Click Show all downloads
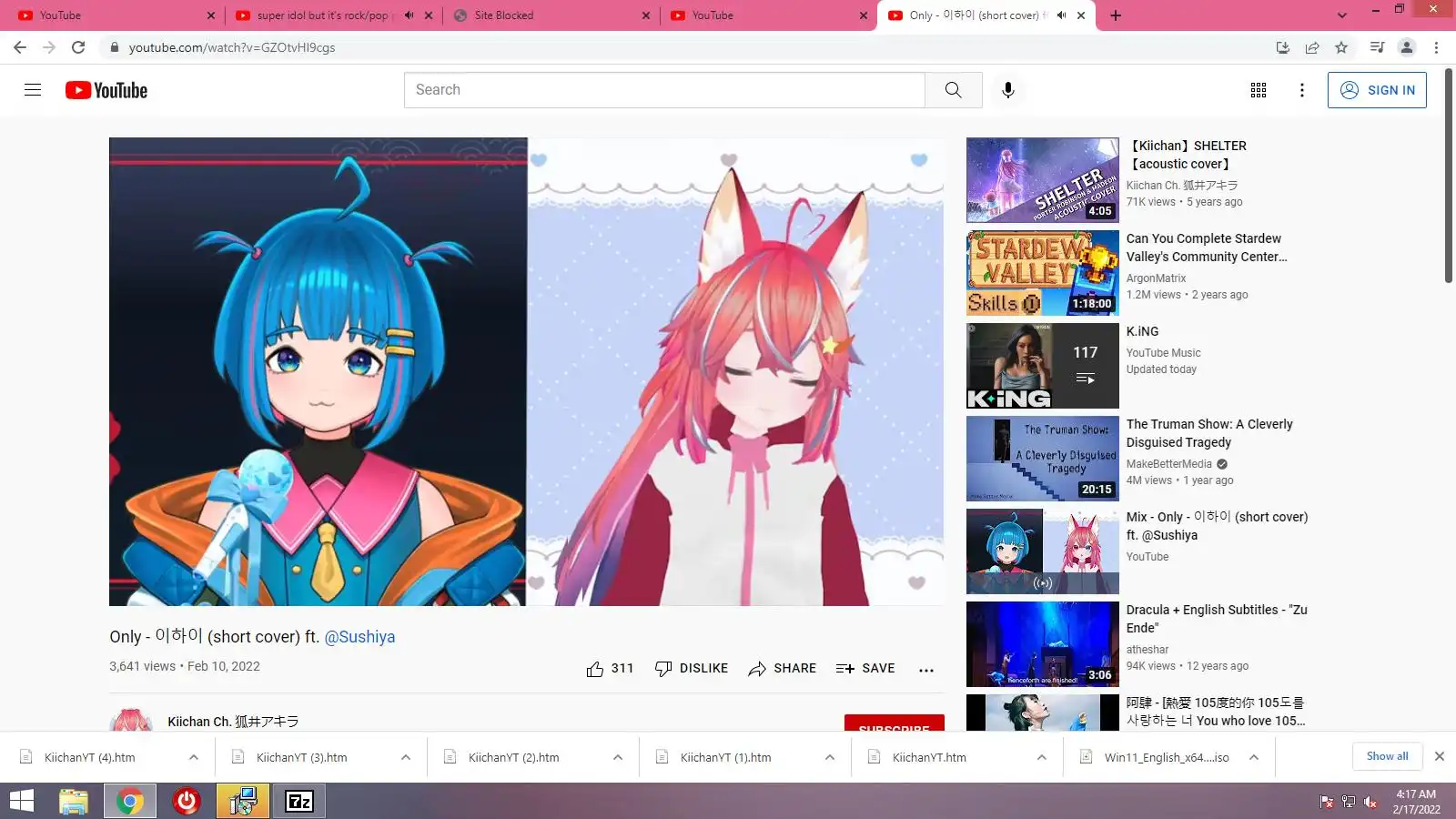 coord(1387,756)
